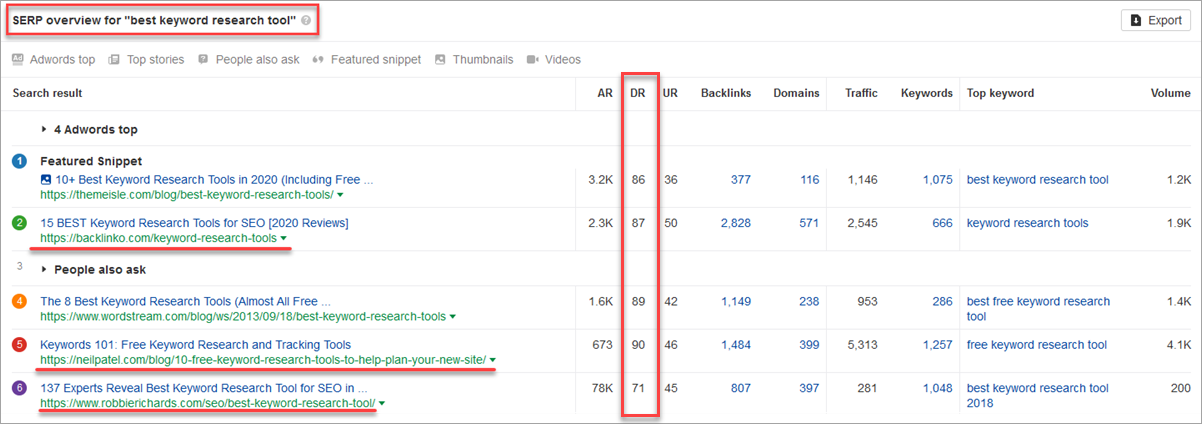Viewport: 1202px width, 424px height.
Task: Click the Adwords top filter icon
Action: click(x=17, y=60)
